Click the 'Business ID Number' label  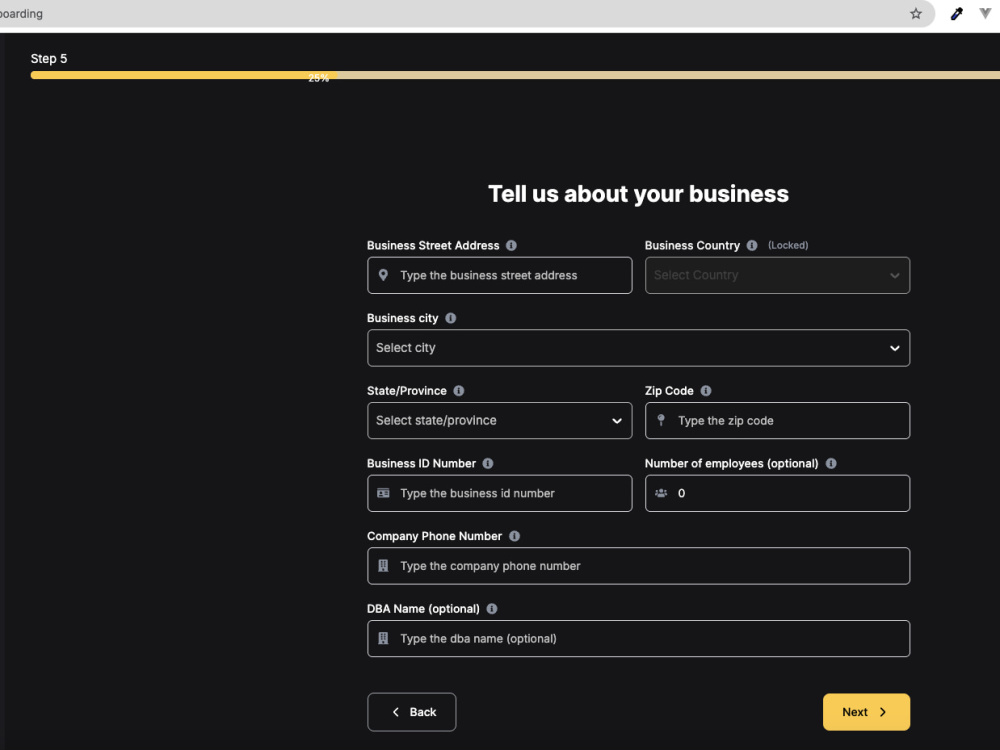click(x=421, y=464)
